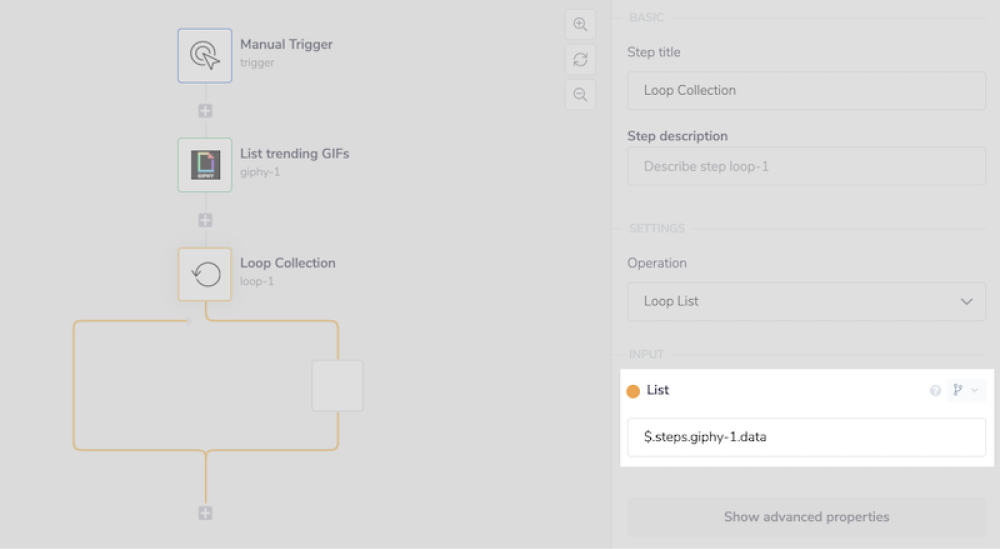Click the Manual Trigger node icon
The width and height of the screenshot is (1000, 549).
coord(205,55)
